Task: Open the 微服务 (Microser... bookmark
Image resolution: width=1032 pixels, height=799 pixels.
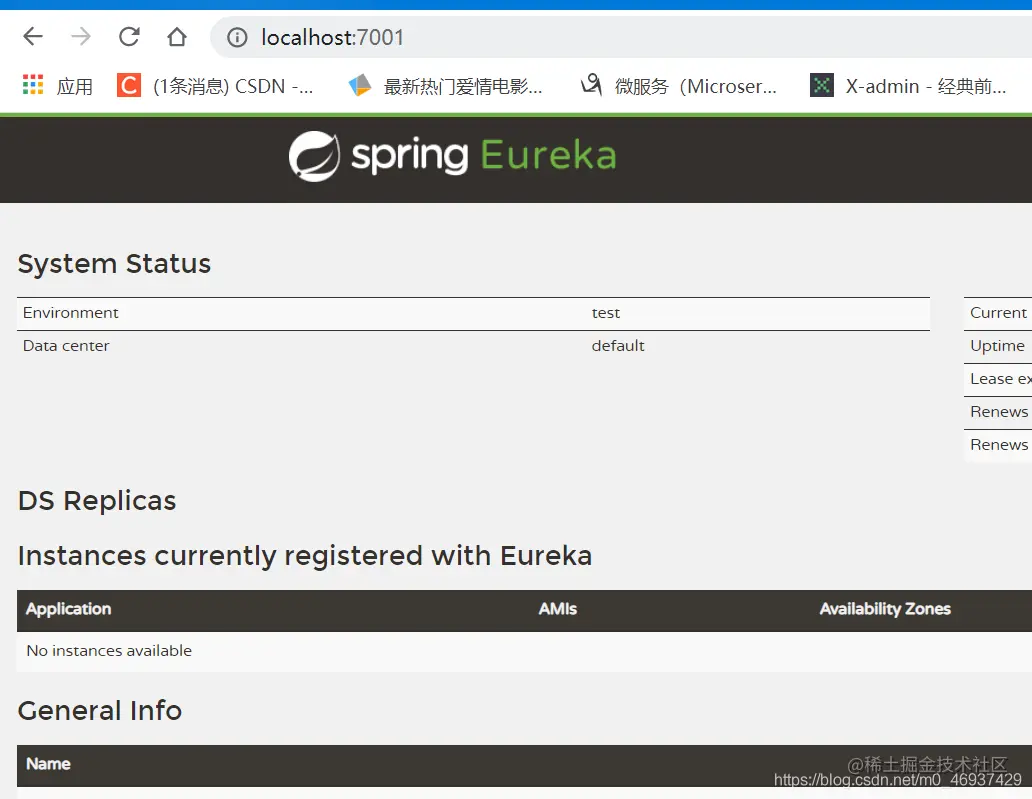Action: 696,86
